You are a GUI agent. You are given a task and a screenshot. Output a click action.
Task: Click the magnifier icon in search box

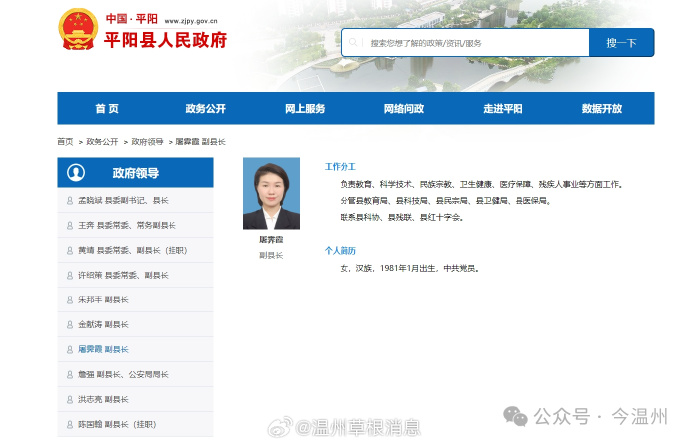(355, 43)
